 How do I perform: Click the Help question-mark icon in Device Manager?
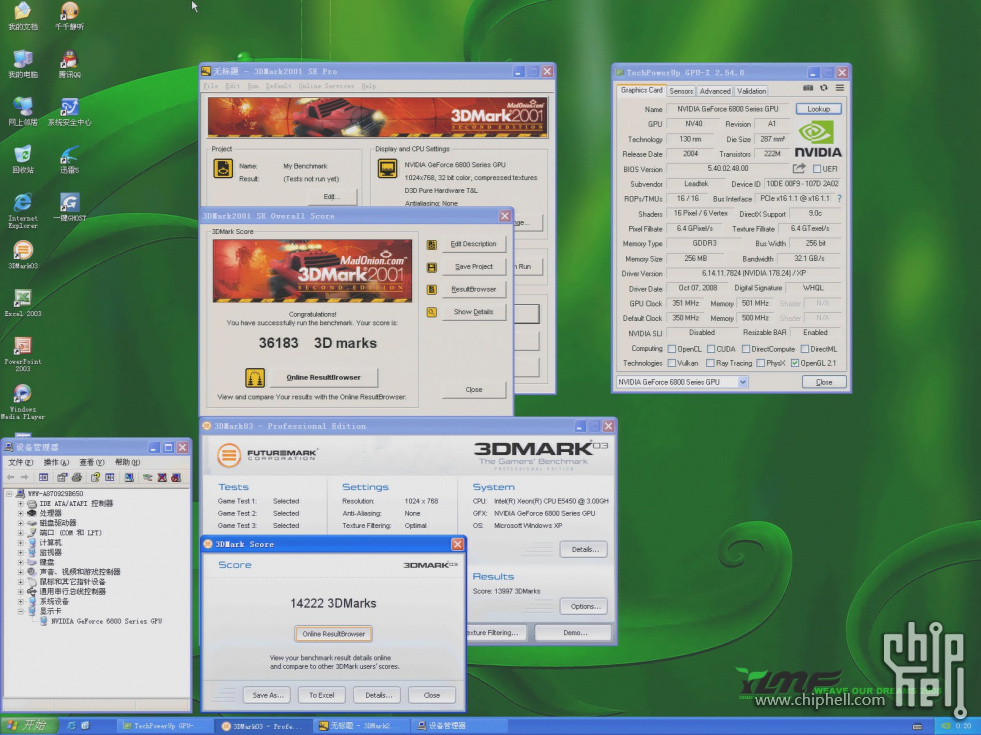coord(95,477)
